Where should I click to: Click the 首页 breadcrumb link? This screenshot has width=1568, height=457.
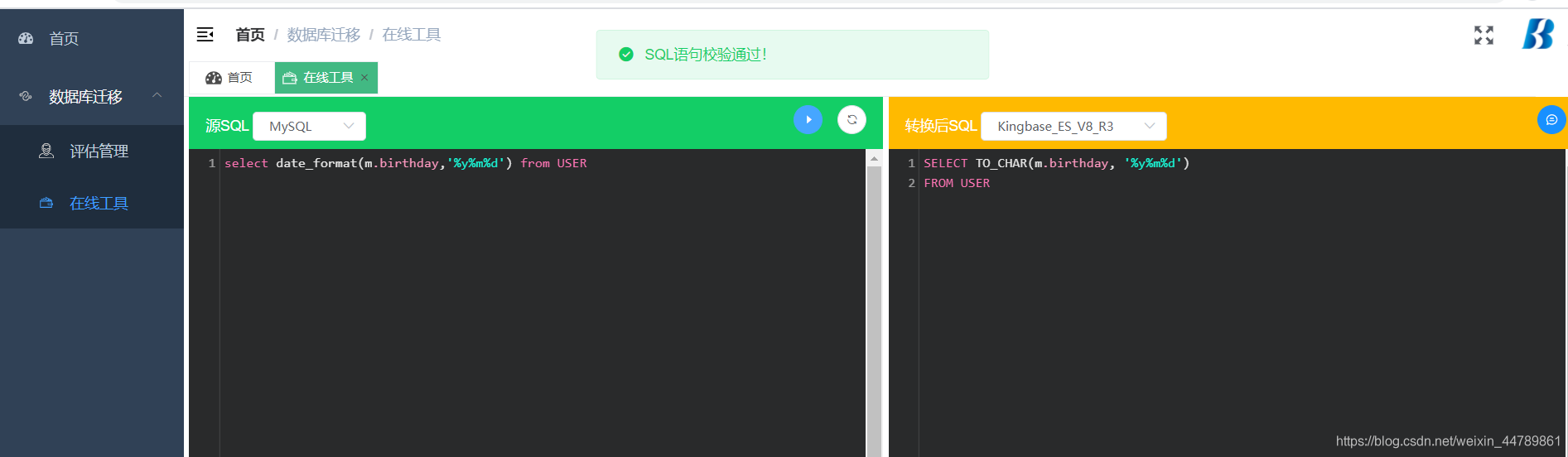pos(250,35)
